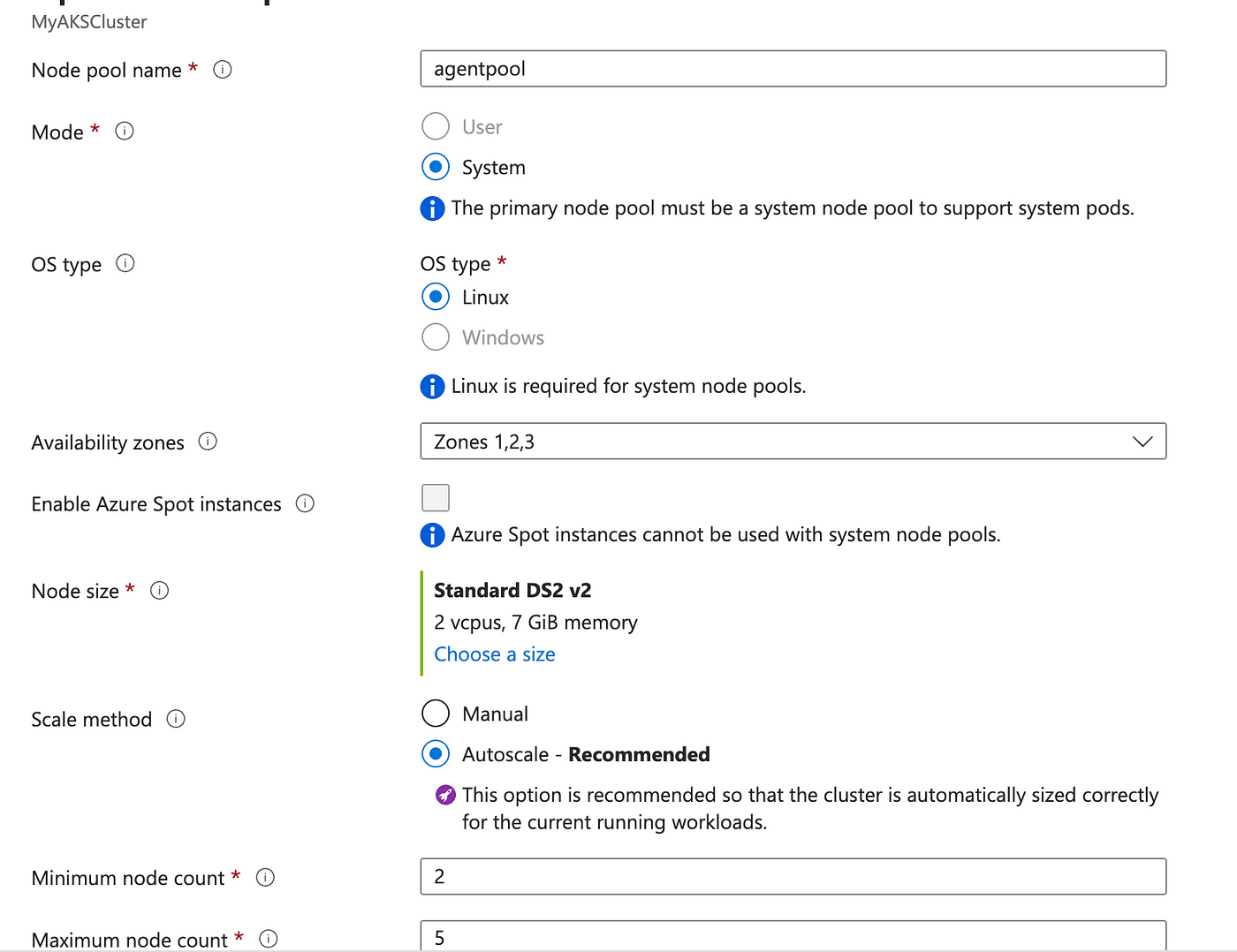Click blue info badge about Linux requirement
The width and height of the screenshot is (1237, 952).
[432, 387]
